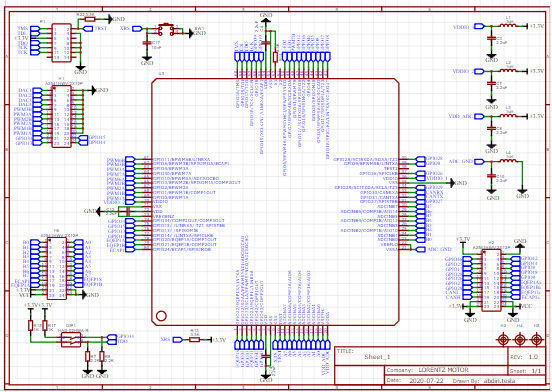Select capacitor C17 below the XRS net
The height and width of the screenshot is (392, 552).
[145, 43]
